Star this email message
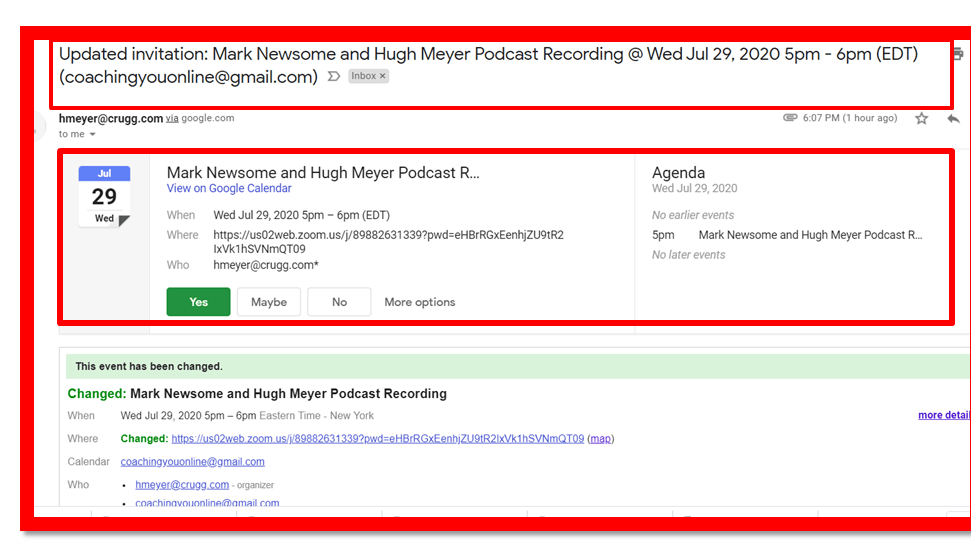This screenshot has height=556, width=971. pyautogui.click(x=921, y=118)
